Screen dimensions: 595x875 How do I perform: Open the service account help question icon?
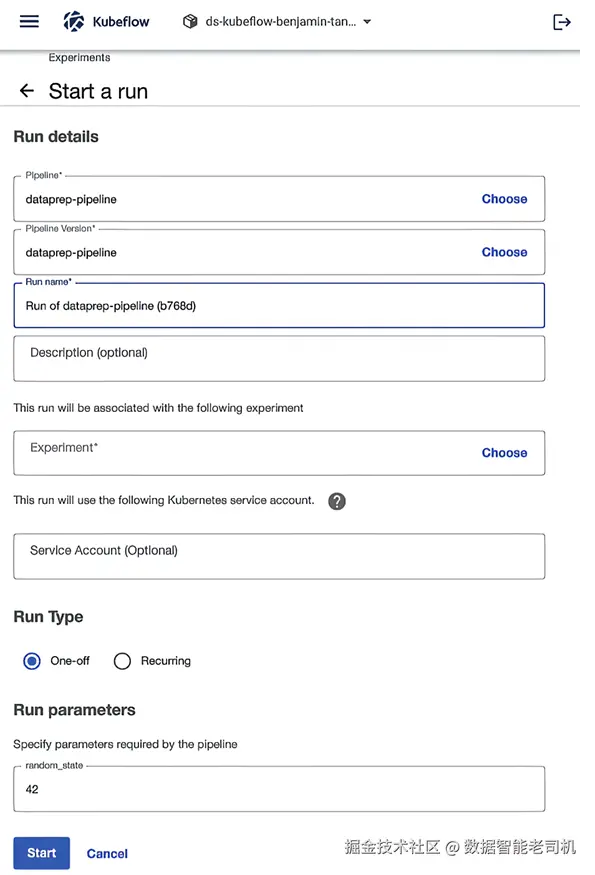click(x=337, y=501)
